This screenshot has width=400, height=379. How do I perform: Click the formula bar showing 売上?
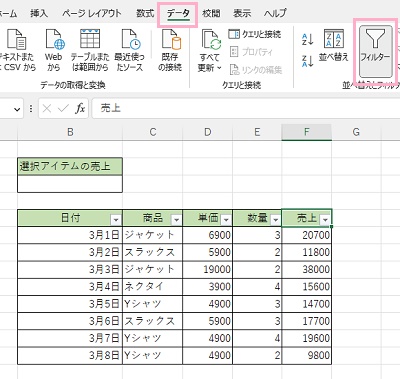pyautogui.click(x=246, y=108)
